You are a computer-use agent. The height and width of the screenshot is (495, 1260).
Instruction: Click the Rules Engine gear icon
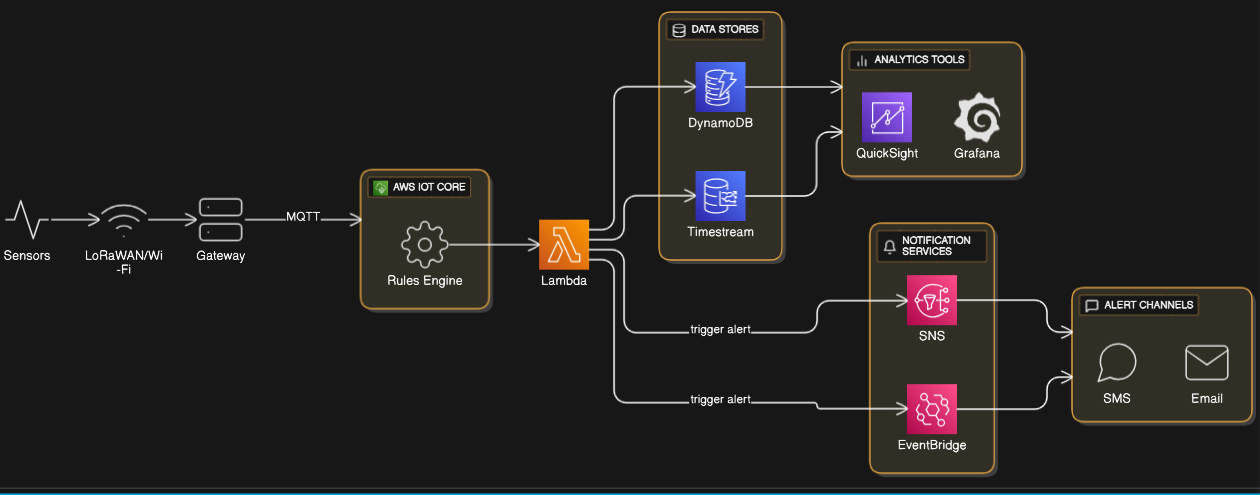(x=424, y=244)
